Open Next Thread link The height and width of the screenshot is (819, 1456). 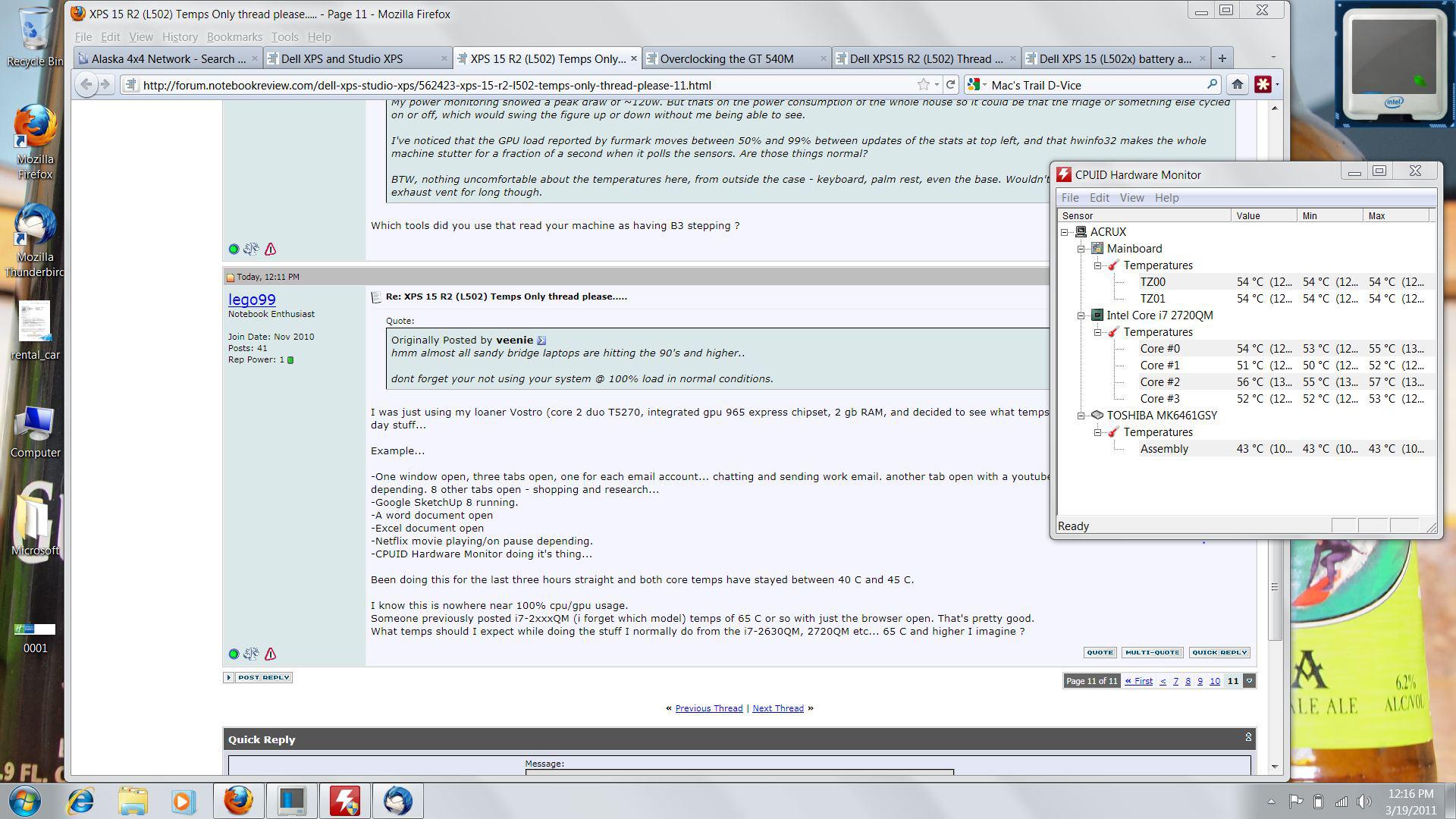(778, 708)
